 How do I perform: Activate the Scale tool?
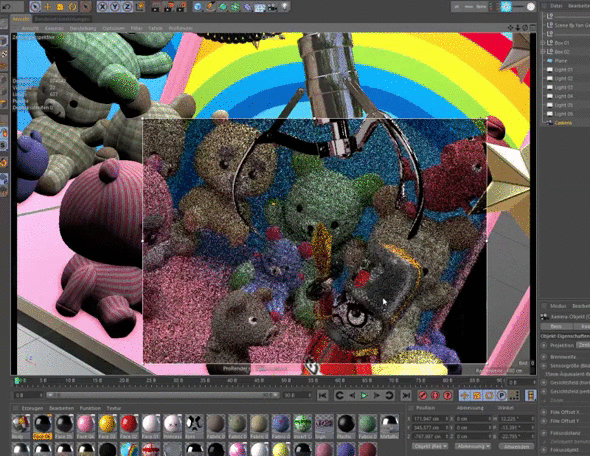[x=60, y=6]
